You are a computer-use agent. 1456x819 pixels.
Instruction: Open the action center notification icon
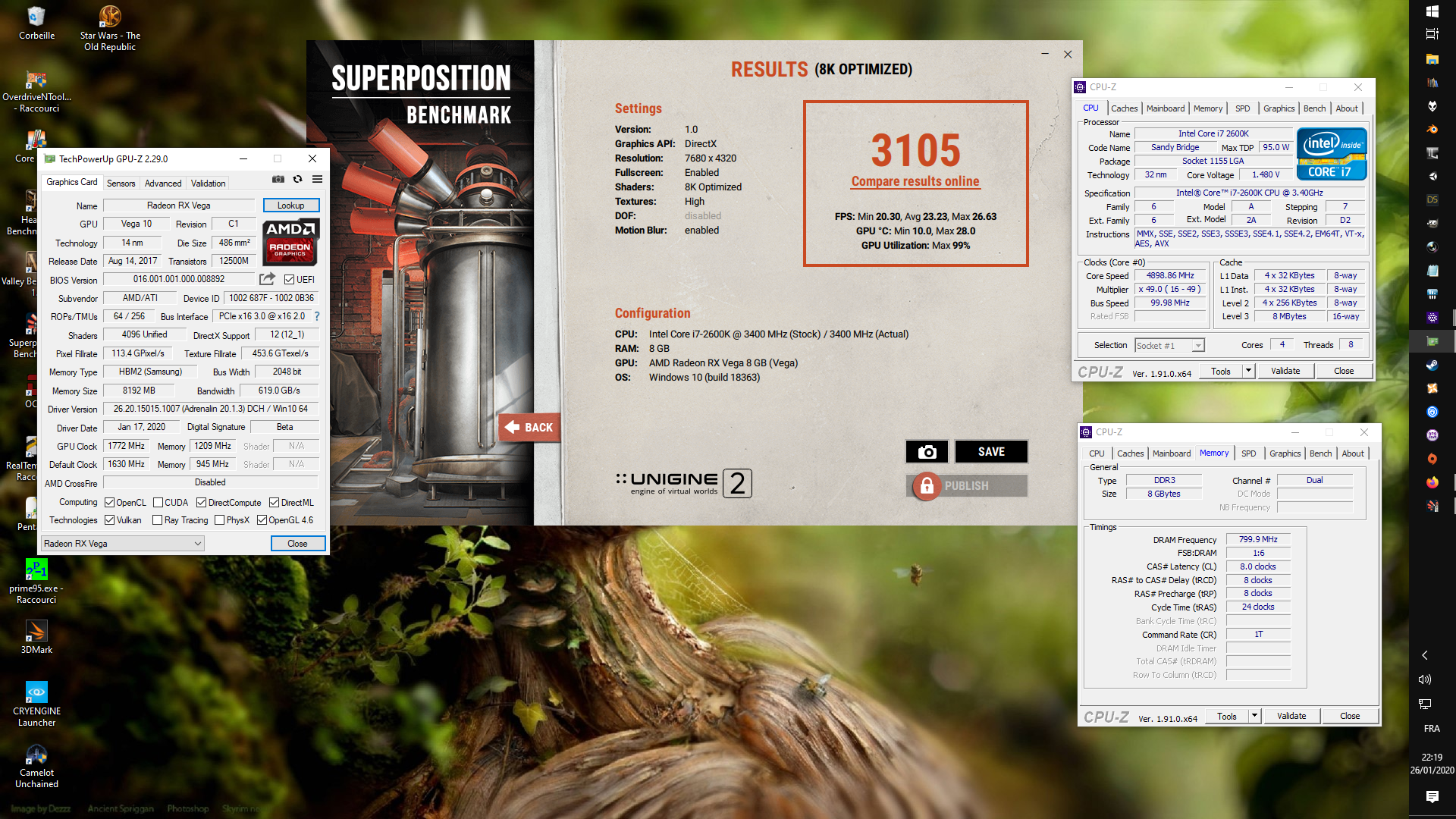[1432, 796]
